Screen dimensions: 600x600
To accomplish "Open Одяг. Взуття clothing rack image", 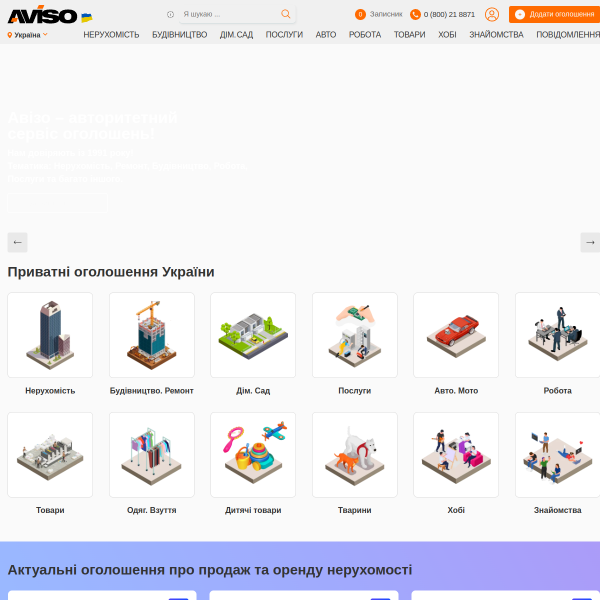I will pyautogui.click(x=152, y=455).
